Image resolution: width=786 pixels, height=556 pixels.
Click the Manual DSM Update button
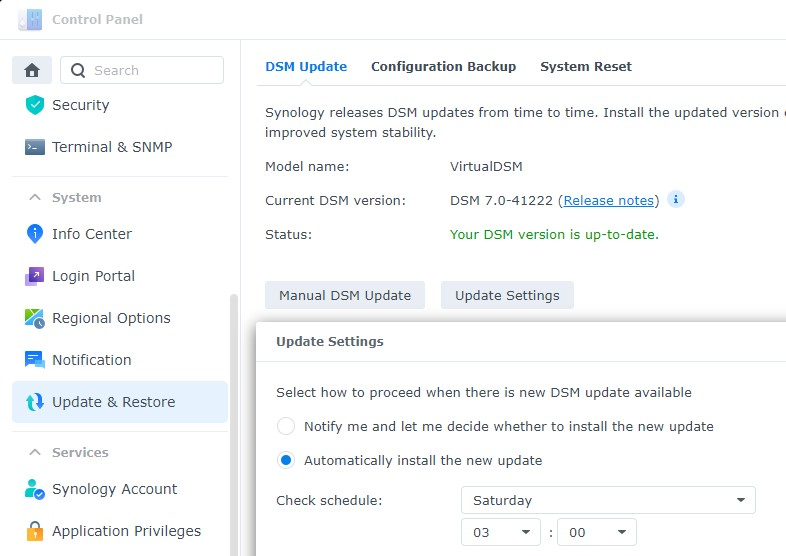coord(345,295)
